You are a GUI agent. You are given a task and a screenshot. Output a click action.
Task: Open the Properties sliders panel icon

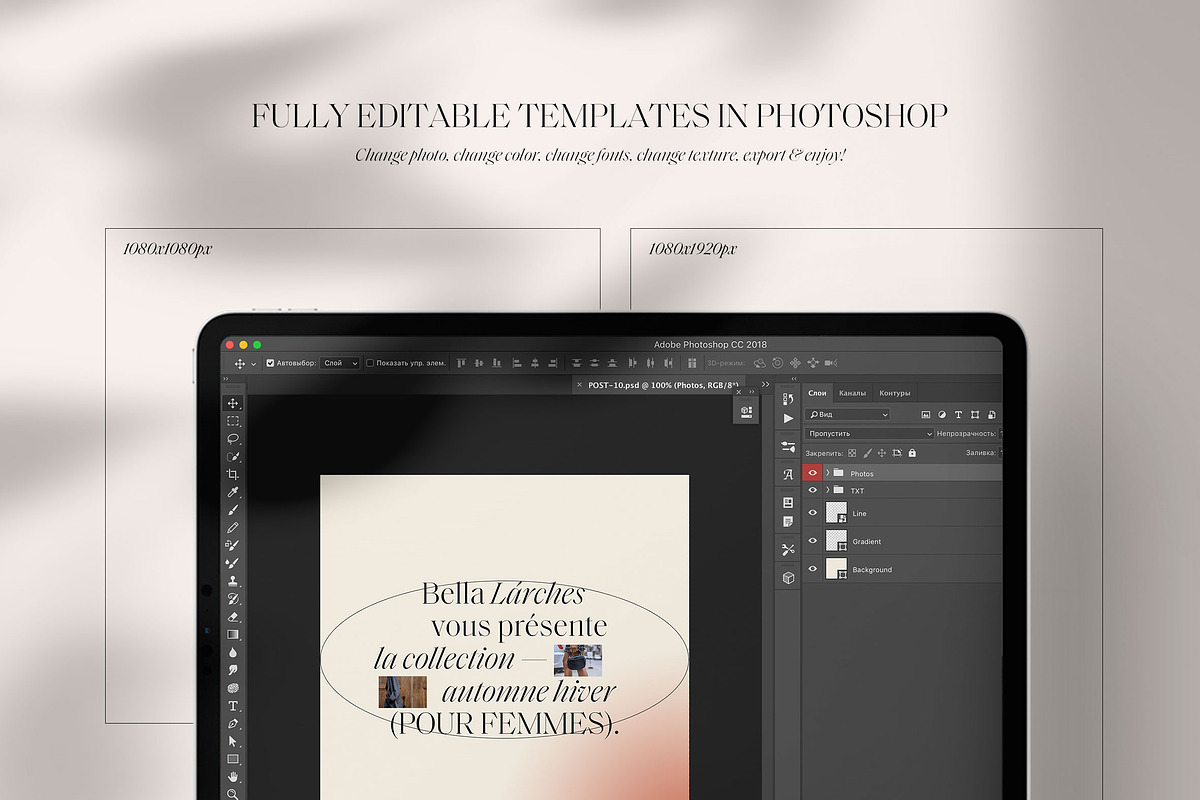tap(788, 446)
